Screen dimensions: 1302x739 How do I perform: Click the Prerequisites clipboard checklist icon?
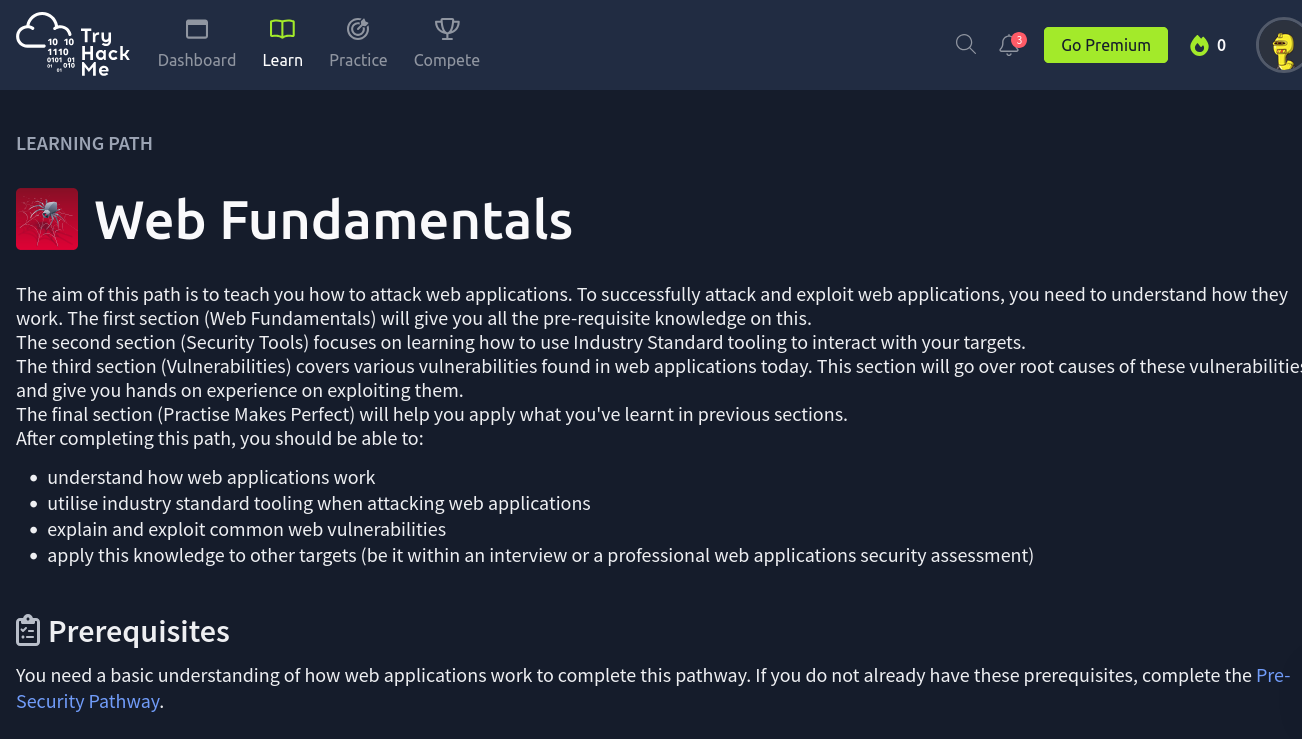28,631
